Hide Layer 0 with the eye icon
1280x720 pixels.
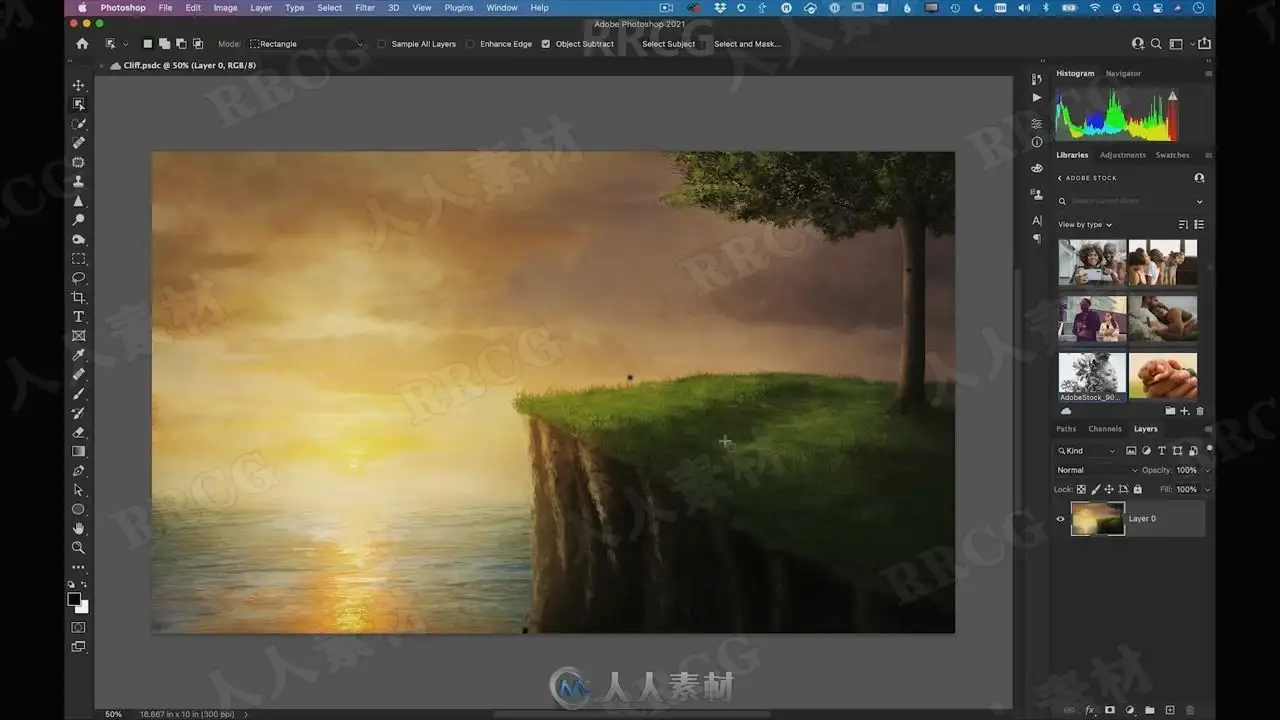coord(1061,519)
